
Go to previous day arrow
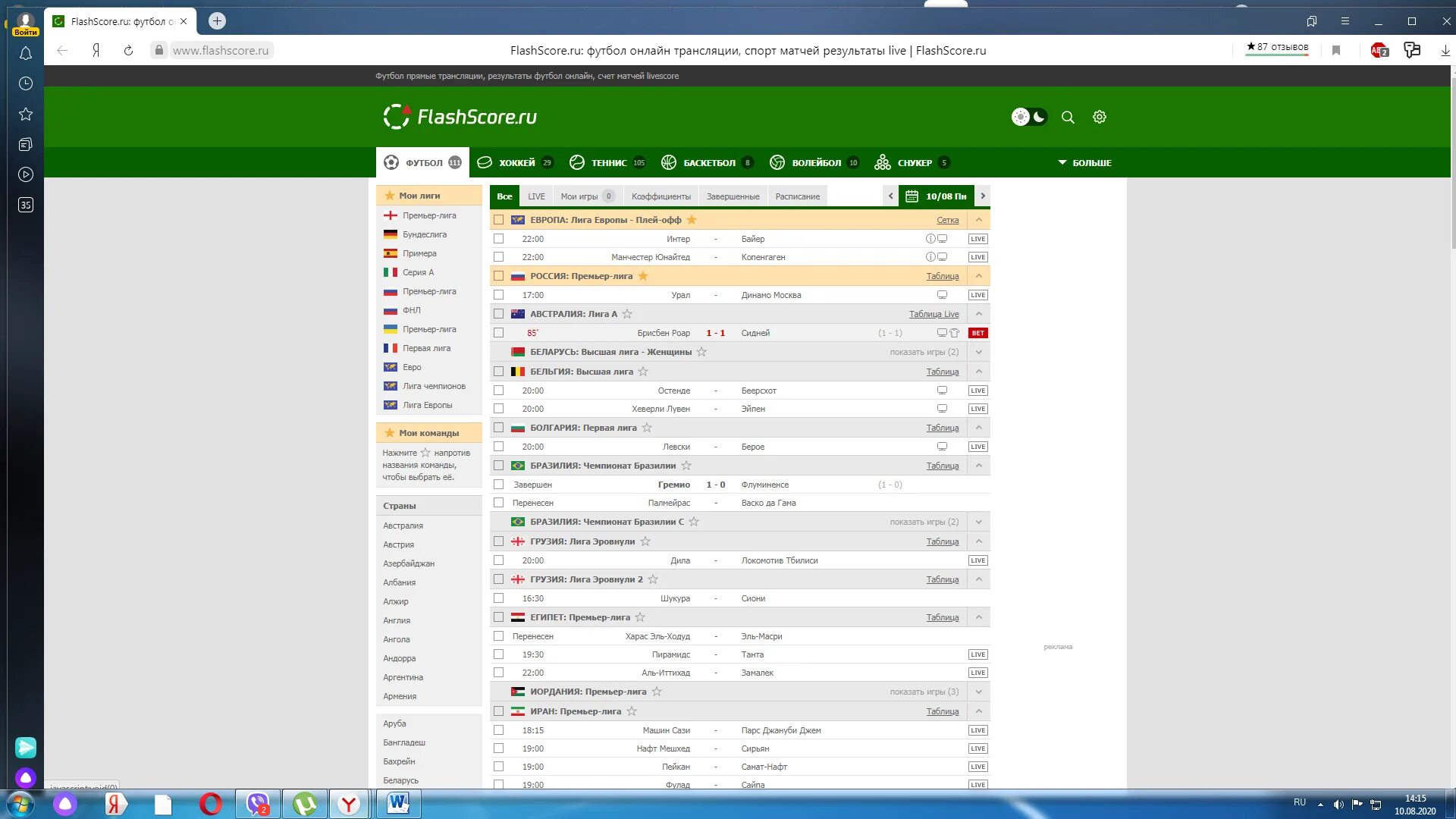[x=891, y=196]
